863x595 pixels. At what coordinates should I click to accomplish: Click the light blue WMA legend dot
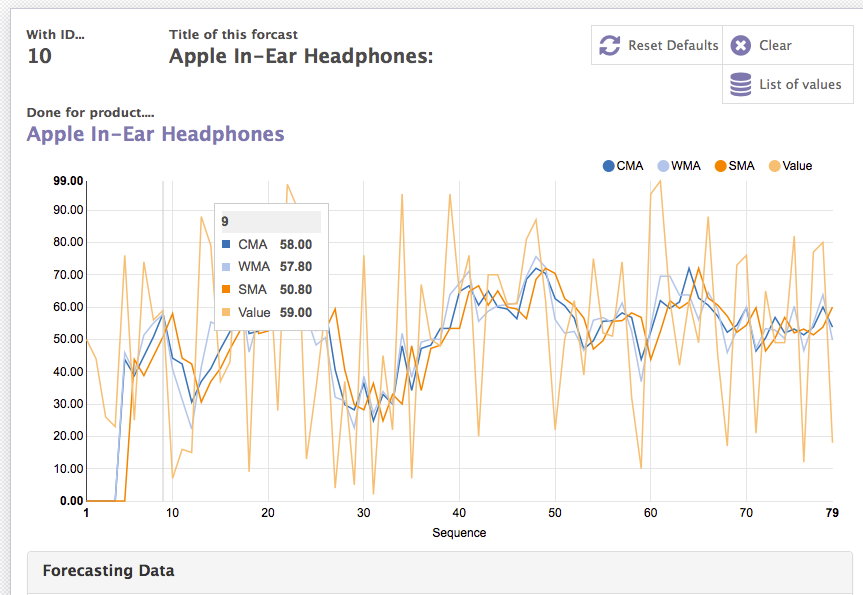click(x=663, y=166)
